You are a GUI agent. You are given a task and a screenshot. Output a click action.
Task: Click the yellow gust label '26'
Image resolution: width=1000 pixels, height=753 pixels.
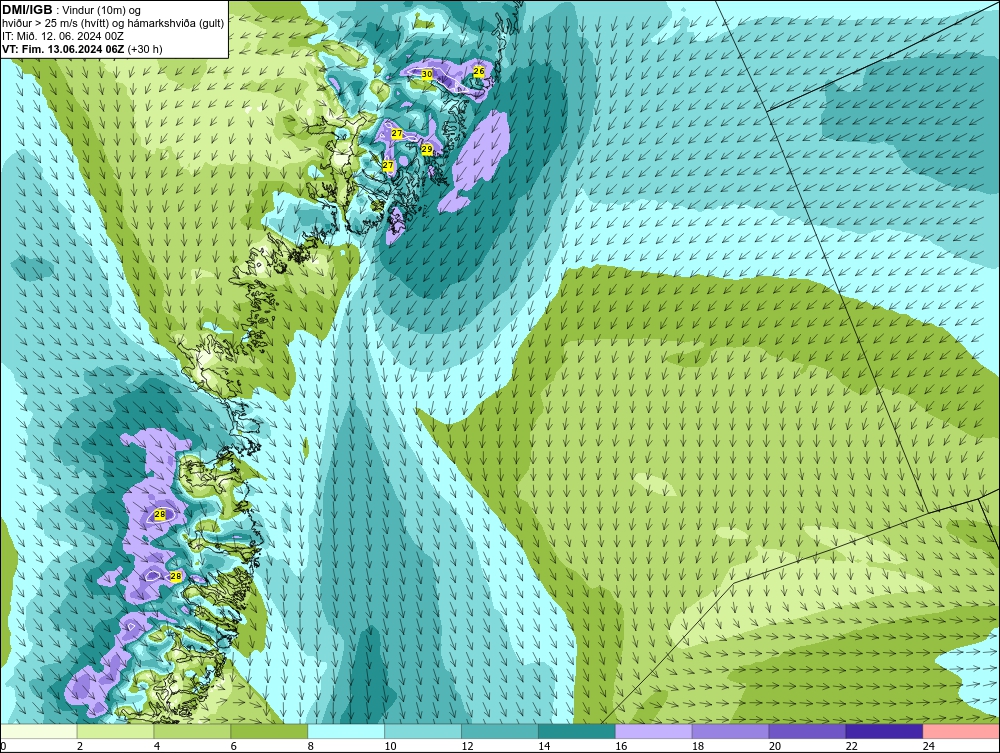pyautogui.click(x=479, y=71)
